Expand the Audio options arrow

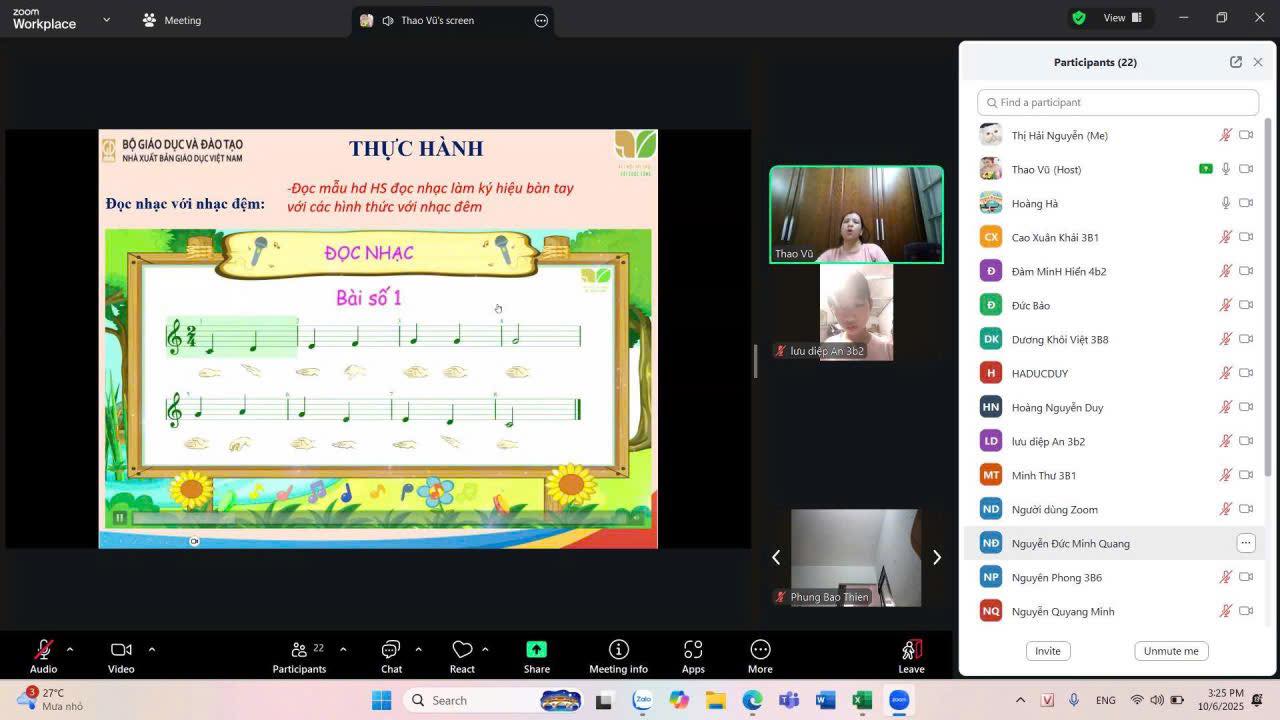70,649
